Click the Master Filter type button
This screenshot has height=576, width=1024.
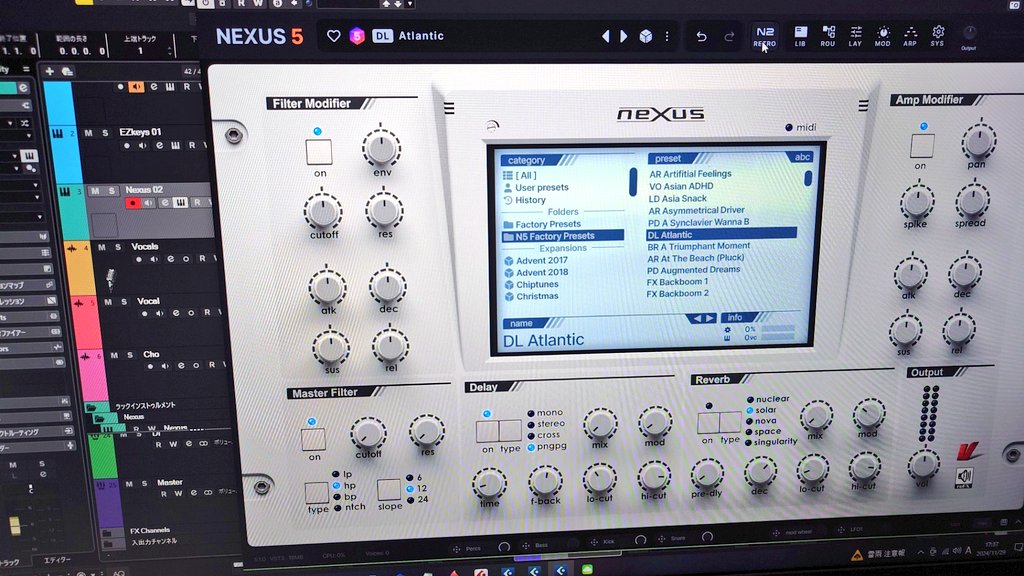[x=316, y=492]
